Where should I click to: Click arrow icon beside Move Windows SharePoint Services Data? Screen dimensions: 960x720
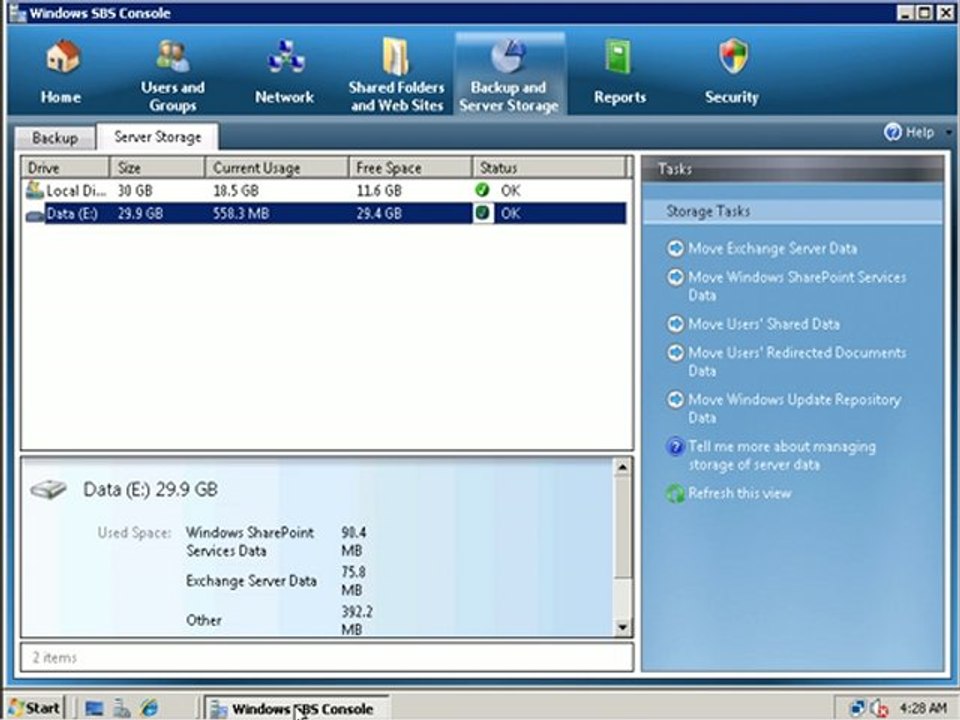pos(675,277)
